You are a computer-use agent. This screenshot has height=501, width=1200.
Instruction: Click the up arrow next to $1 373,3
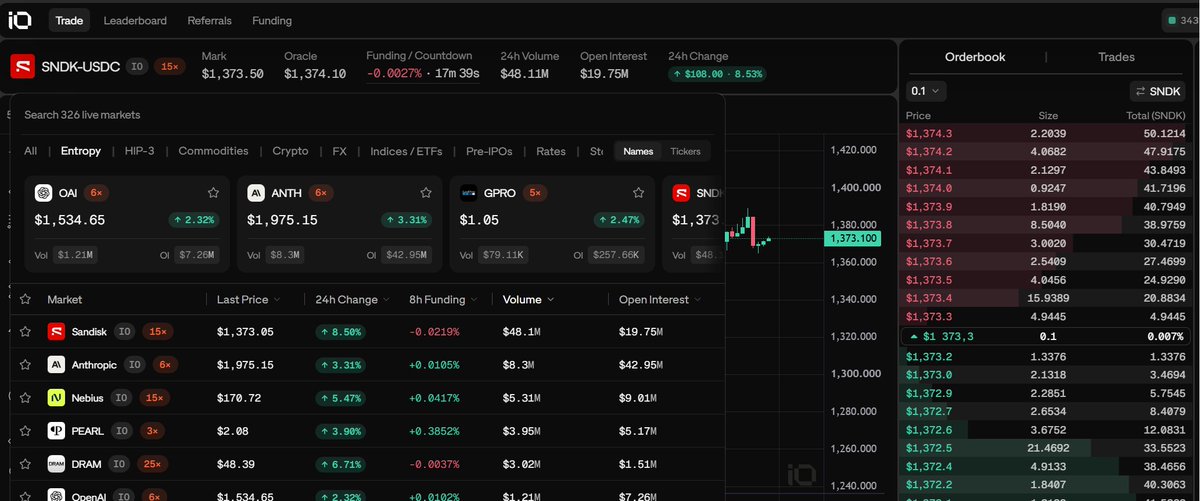[x=914, y=336]
